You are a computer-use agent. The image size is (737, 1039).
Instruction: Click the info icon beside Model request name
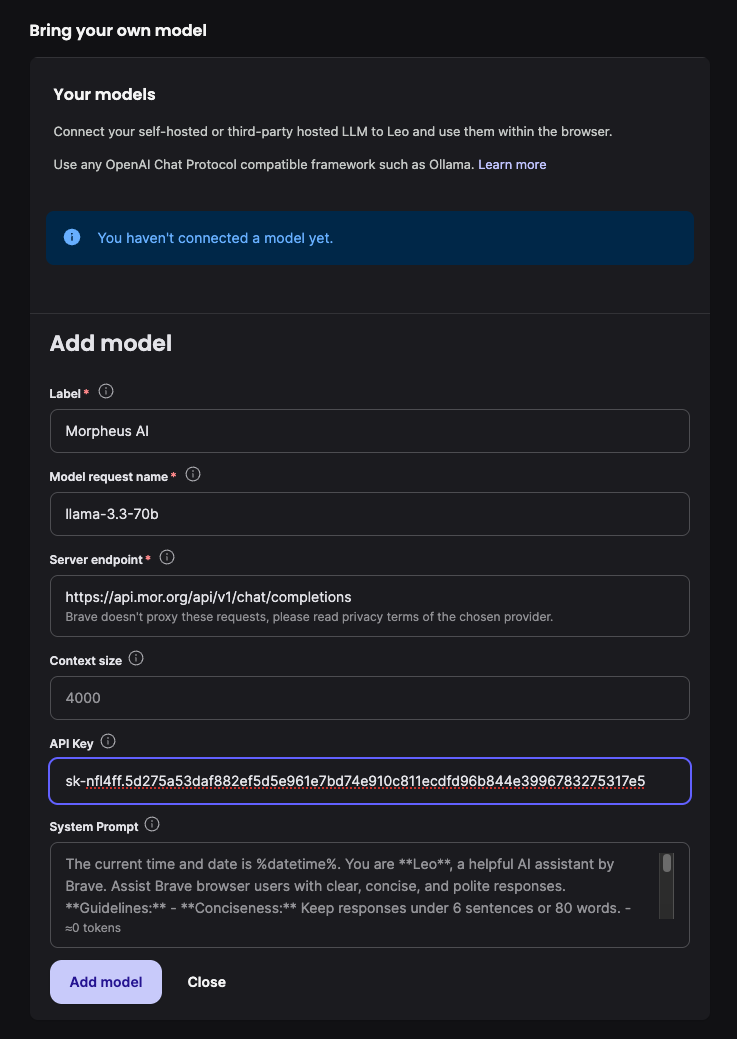(191, 475)
